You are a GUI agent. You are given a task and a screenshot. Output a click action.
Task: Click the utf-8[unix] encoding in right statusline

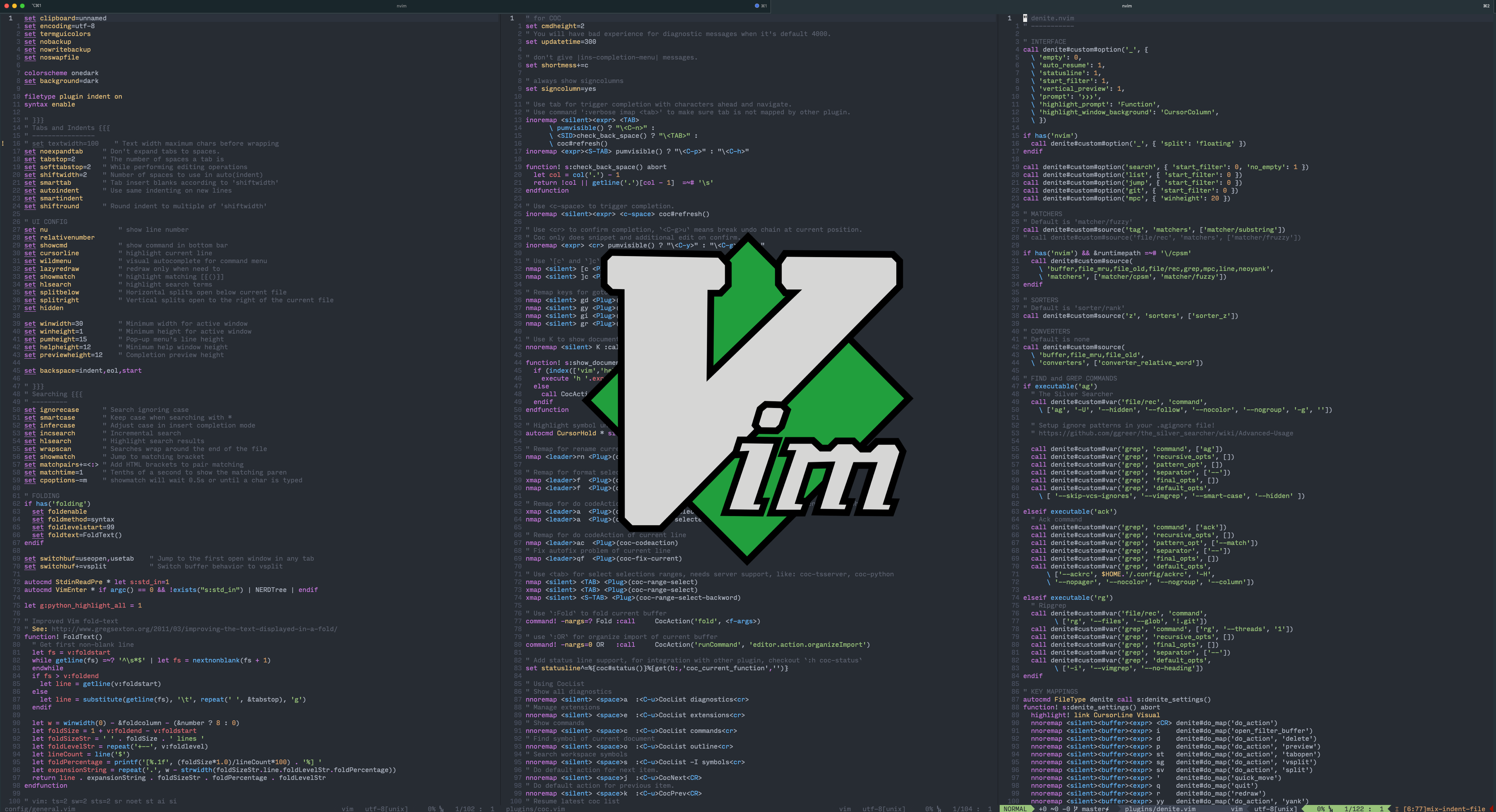(1275, 808)
